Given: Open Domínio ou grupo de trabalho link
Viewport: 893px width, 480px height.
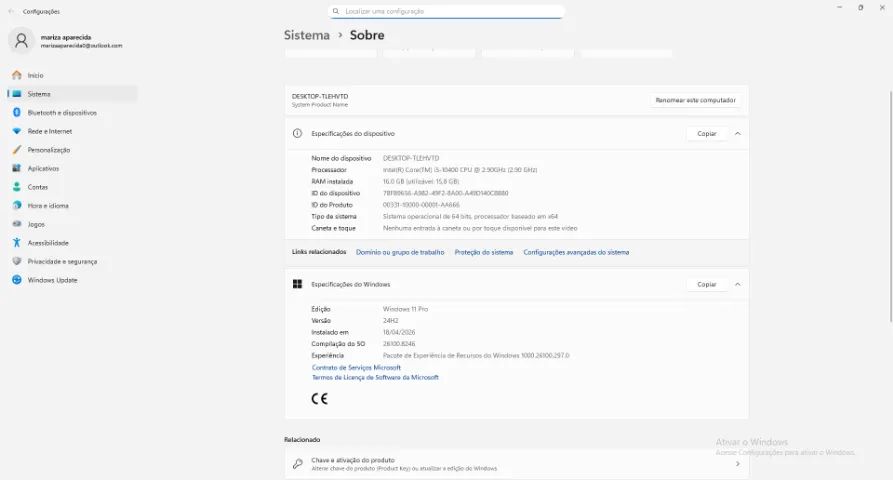Looking at the screenshot, I should (x=400, y=252).
